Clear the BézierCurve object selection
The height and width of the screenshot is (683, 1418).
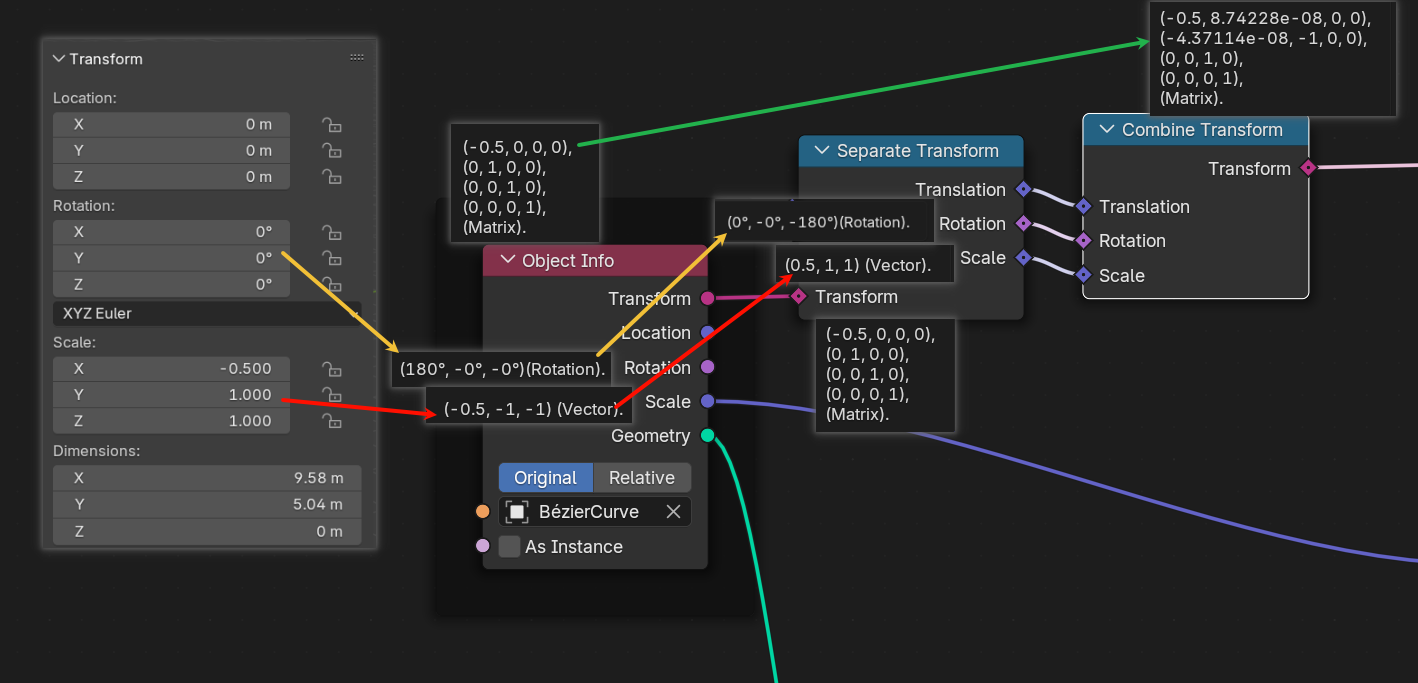pyautogui.click(x=674, y=512)
